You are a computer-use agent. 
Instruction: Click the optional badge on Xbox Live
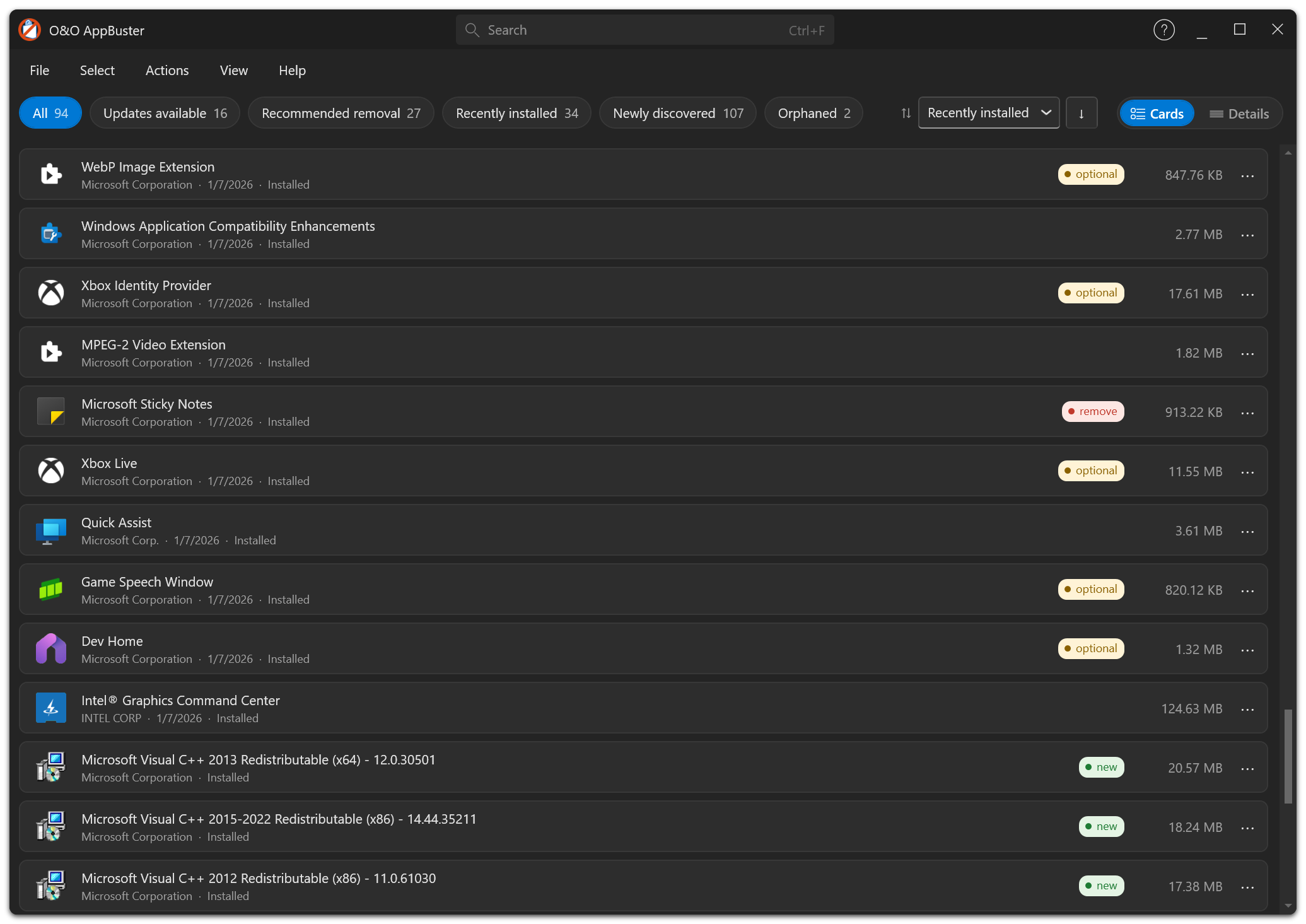pyautogui.click(x=1091, y=471)
